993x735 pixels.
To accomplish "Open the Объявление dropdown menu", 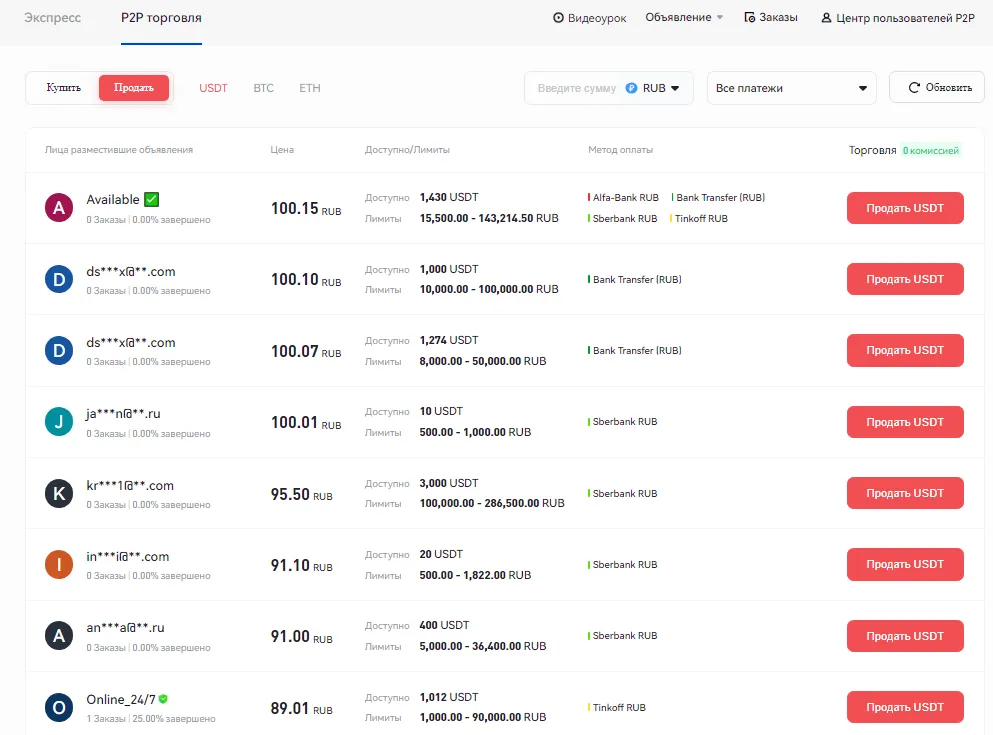I will pyautogui.click(x=684, y=18).
